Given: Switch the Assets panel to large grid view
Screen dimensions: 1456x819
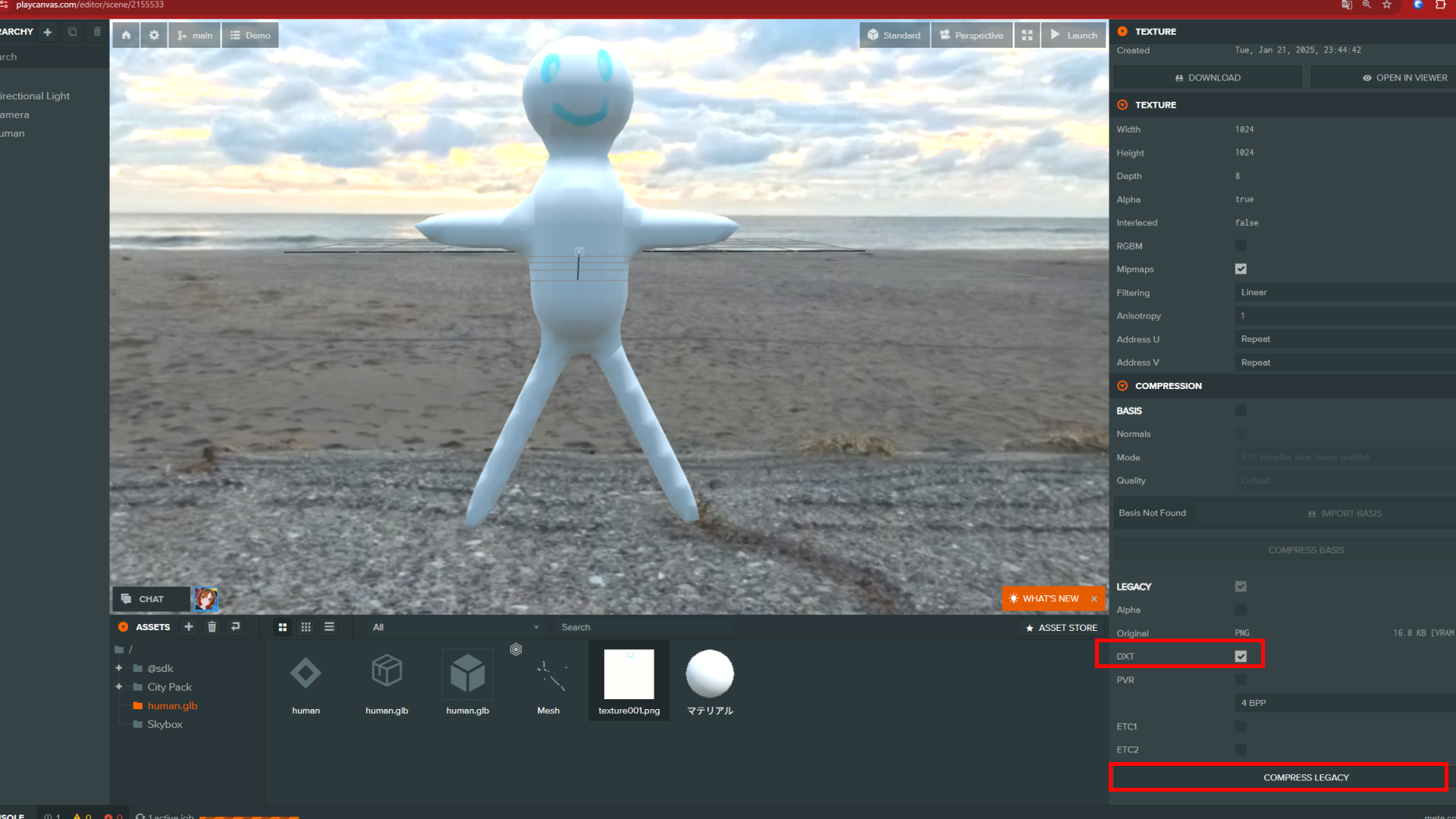Looking at the screenshot, I should click(283, 627).
